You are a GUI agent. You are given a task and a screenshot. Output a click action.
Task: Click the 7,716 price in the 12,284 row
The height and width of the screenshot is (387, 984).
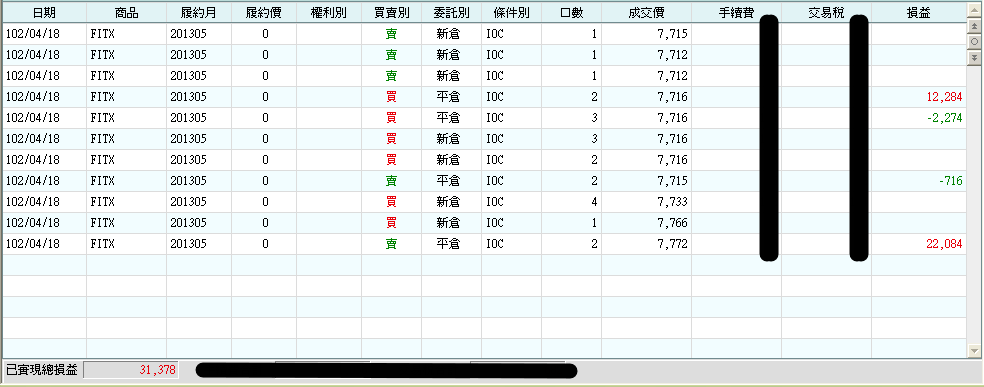coord(673,97)
